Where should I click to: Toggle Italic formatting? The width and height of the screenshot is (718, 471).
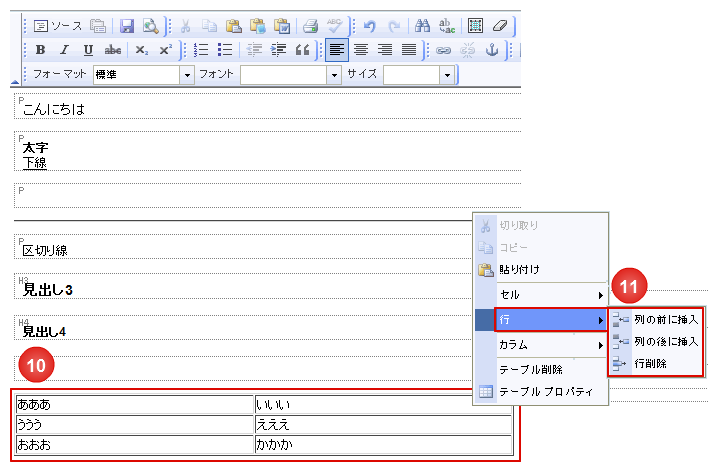[x=64, y=50]
